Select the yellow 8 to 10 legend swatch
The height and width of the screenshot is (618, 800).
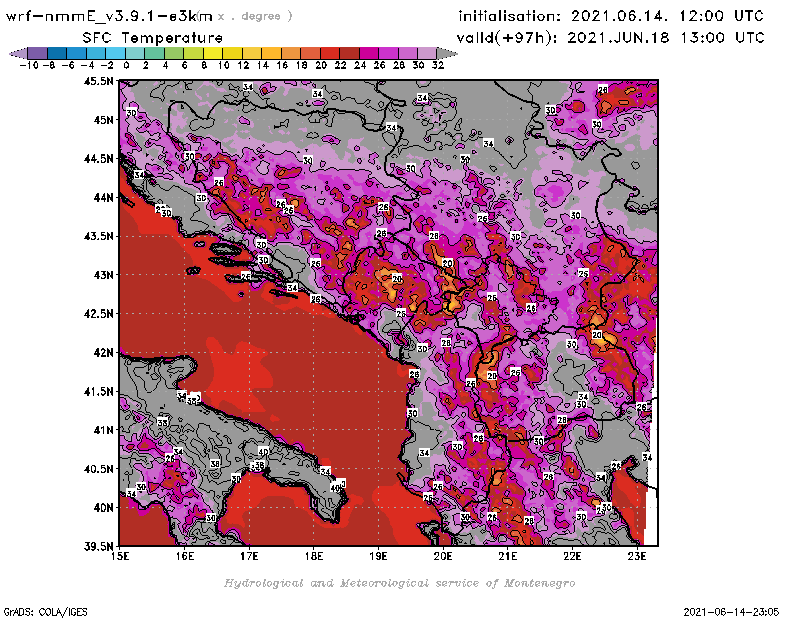point(213,53)
